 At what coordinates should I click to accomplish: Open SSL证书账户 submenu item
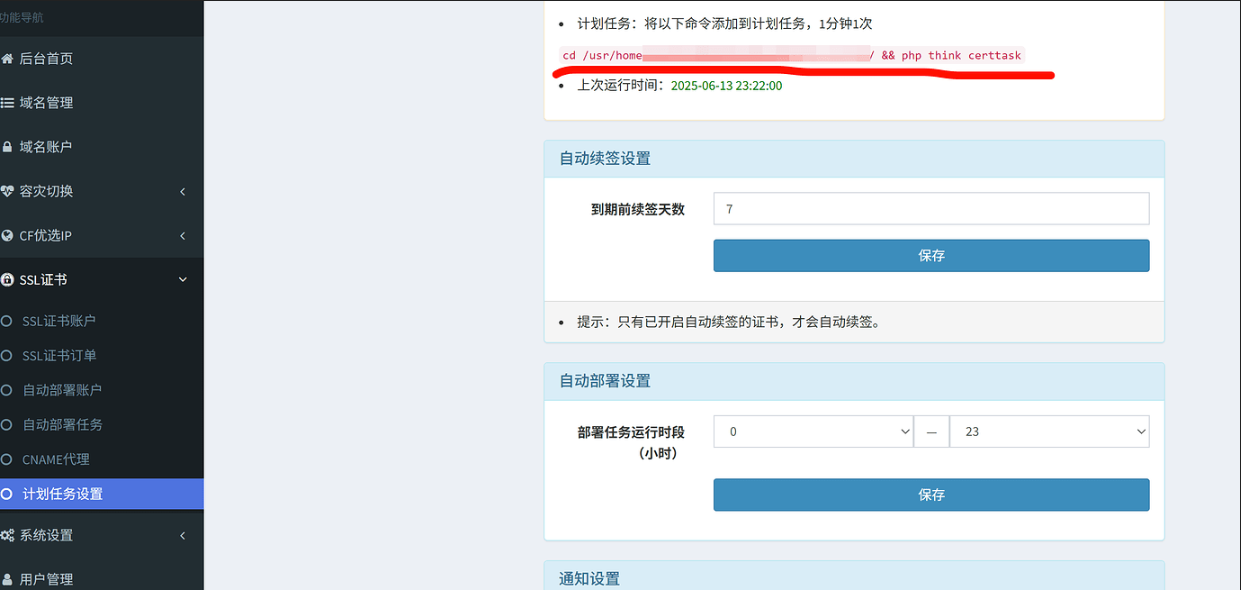pos(59,321)
